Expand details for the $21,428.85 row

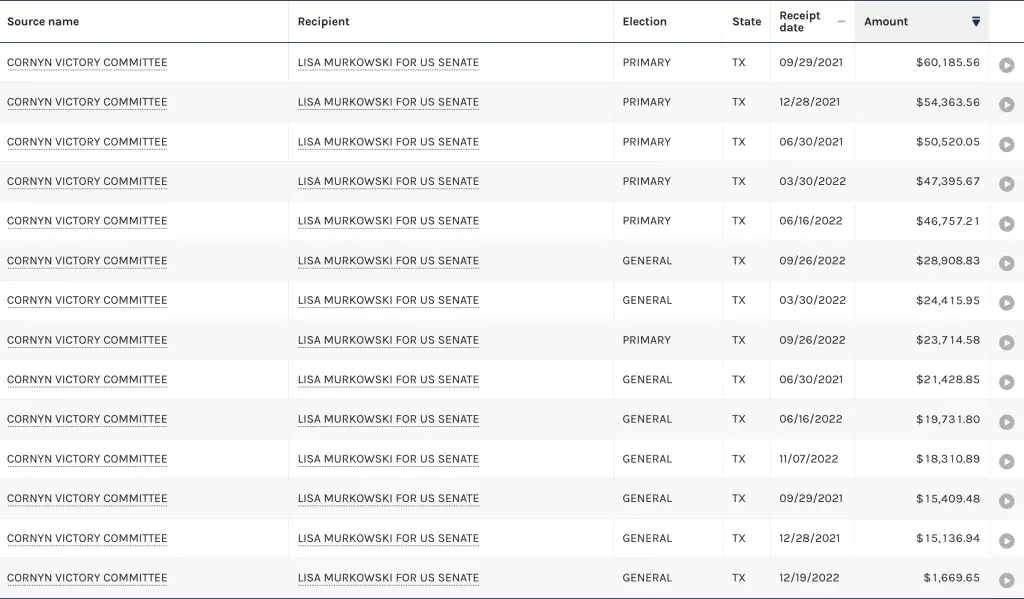(1006, 382)
